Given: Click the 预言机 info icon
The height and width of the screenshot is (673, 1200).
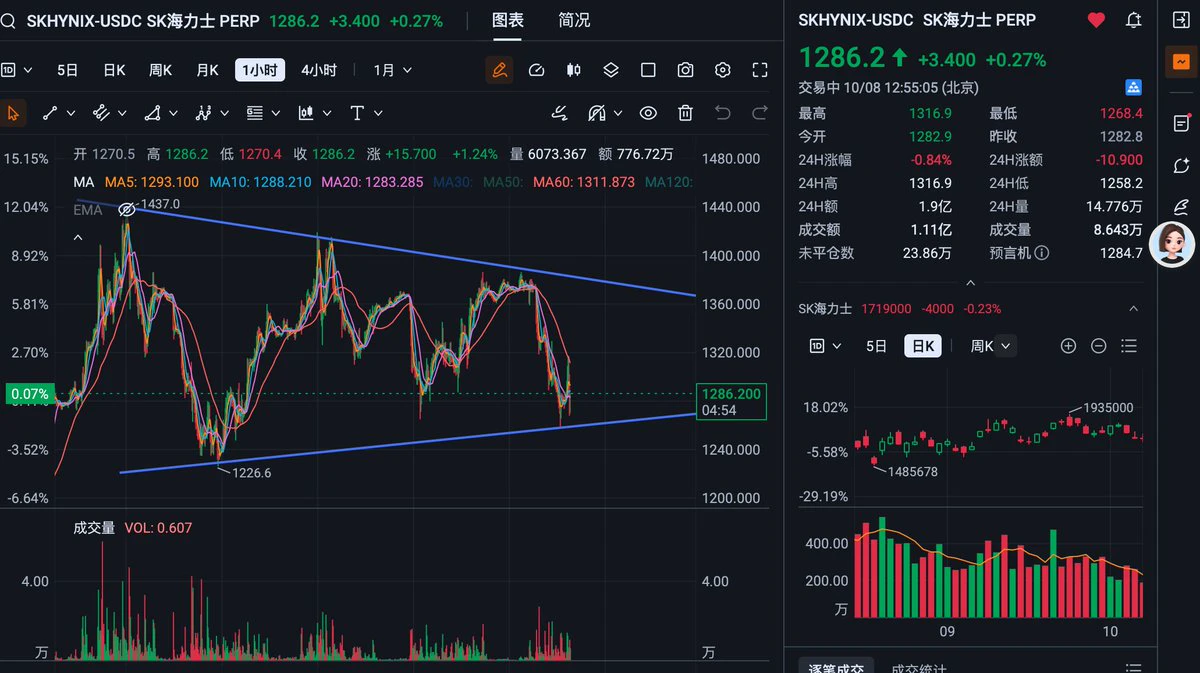Looking at the screenshot, I should (1042, 253).
